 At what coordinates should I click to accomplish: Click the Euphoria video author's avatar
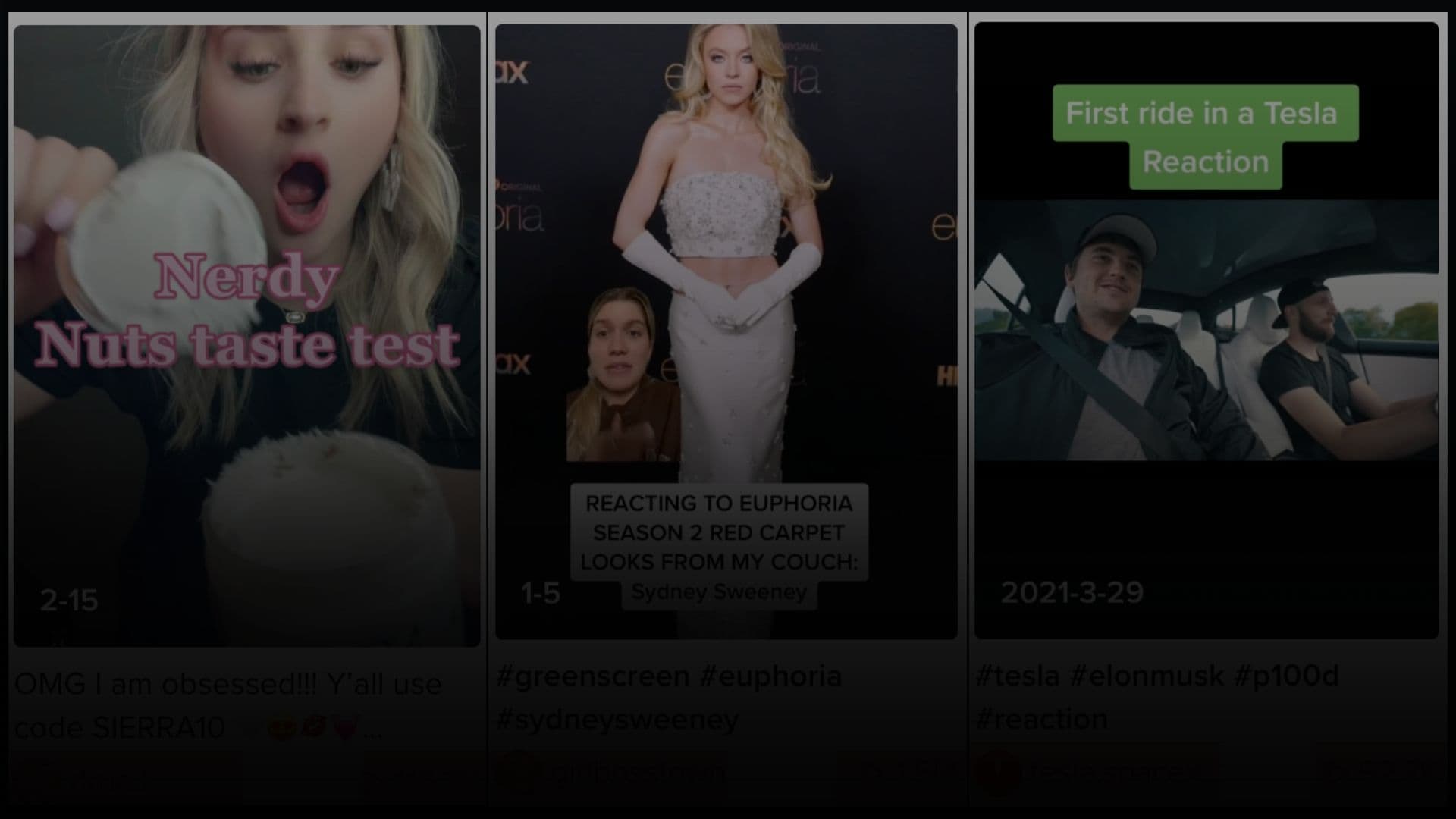[518, 772]
